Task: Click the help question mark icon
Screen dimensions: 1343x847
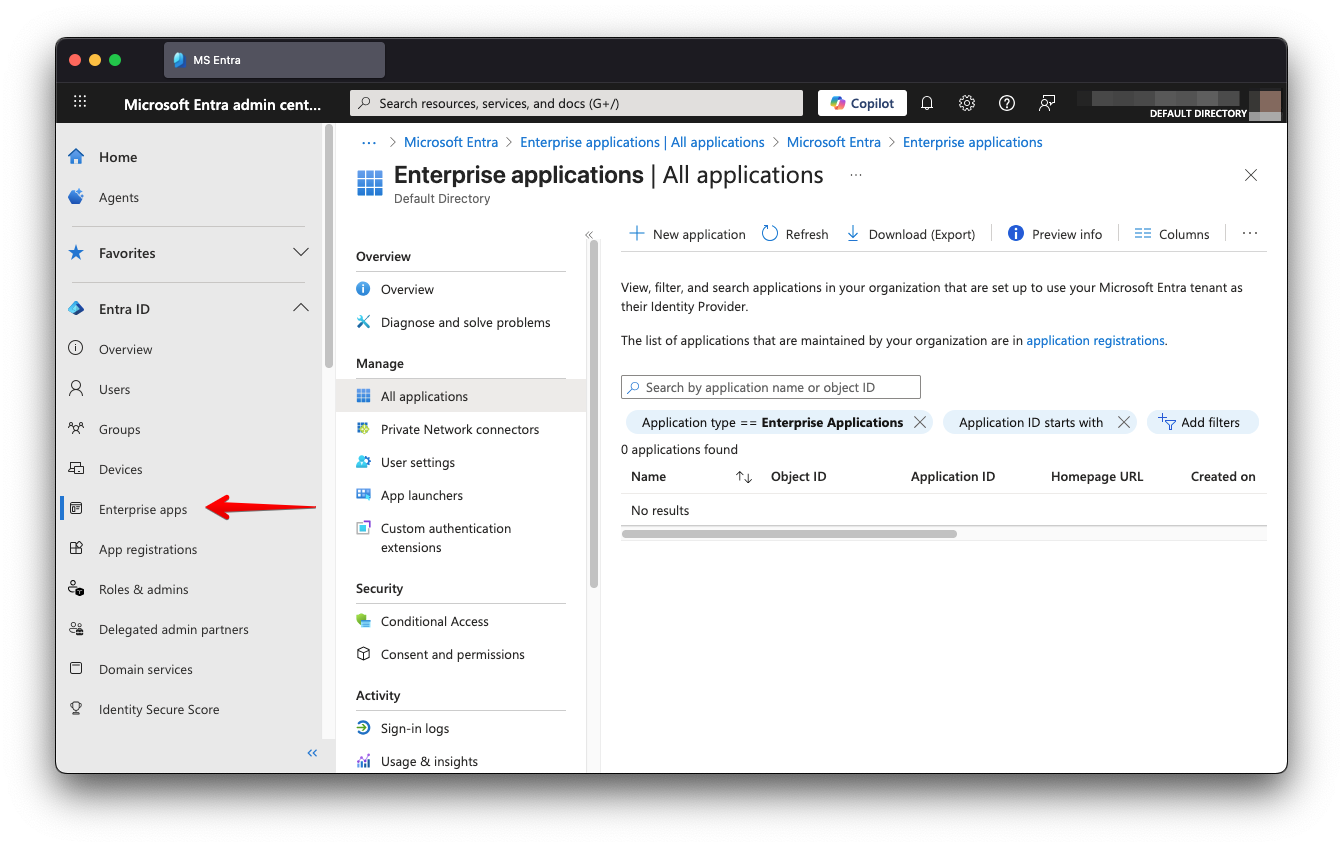Action: coord(1007,103)
